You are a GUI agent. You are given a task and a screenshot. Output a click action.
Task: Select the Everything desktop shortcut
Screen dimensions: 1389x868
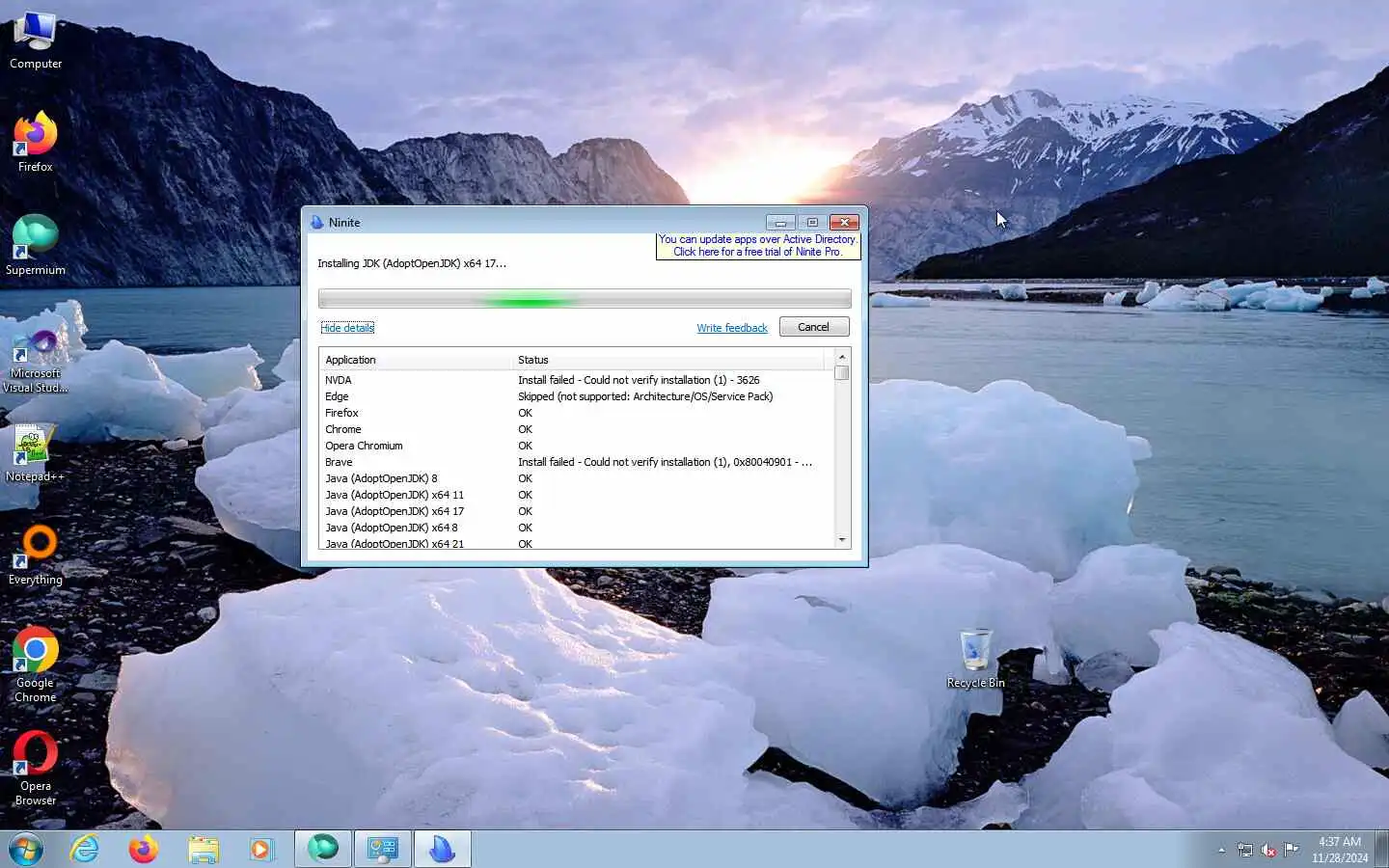click(36, 556)
